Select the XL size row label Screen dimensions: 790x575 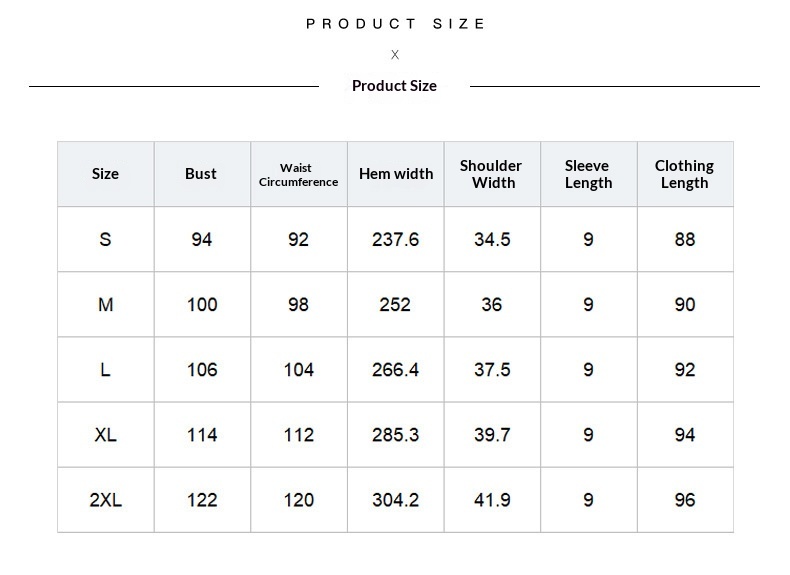[x=105, y=434]
